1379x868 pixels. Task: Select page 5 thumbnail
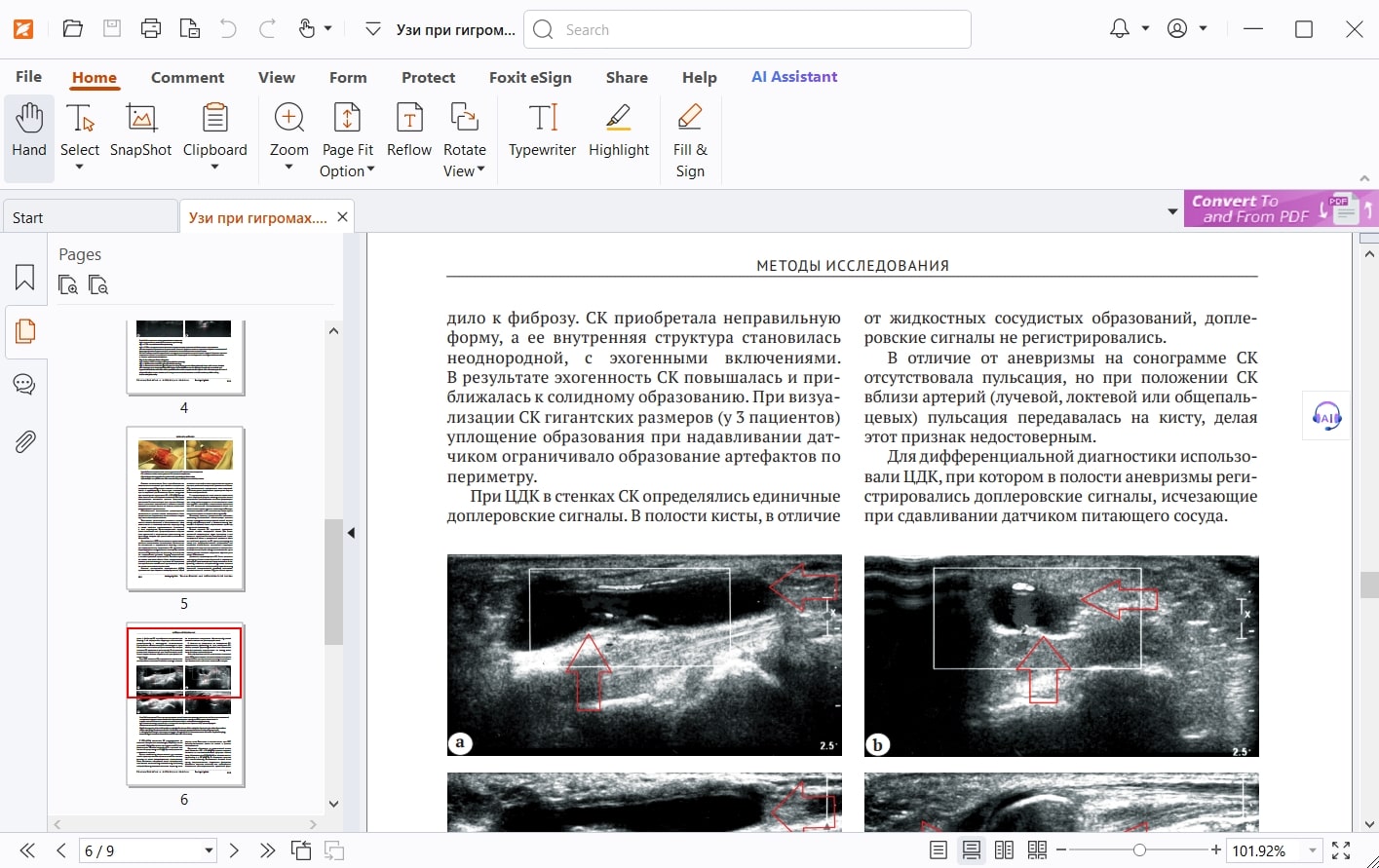click(184, 509)
